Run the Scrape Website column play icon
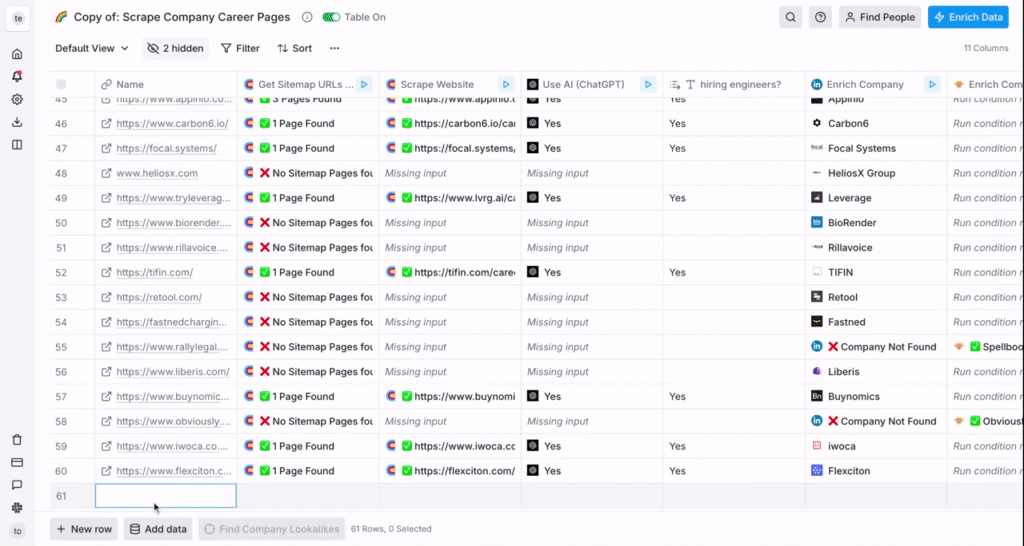 tap(506, 85)
